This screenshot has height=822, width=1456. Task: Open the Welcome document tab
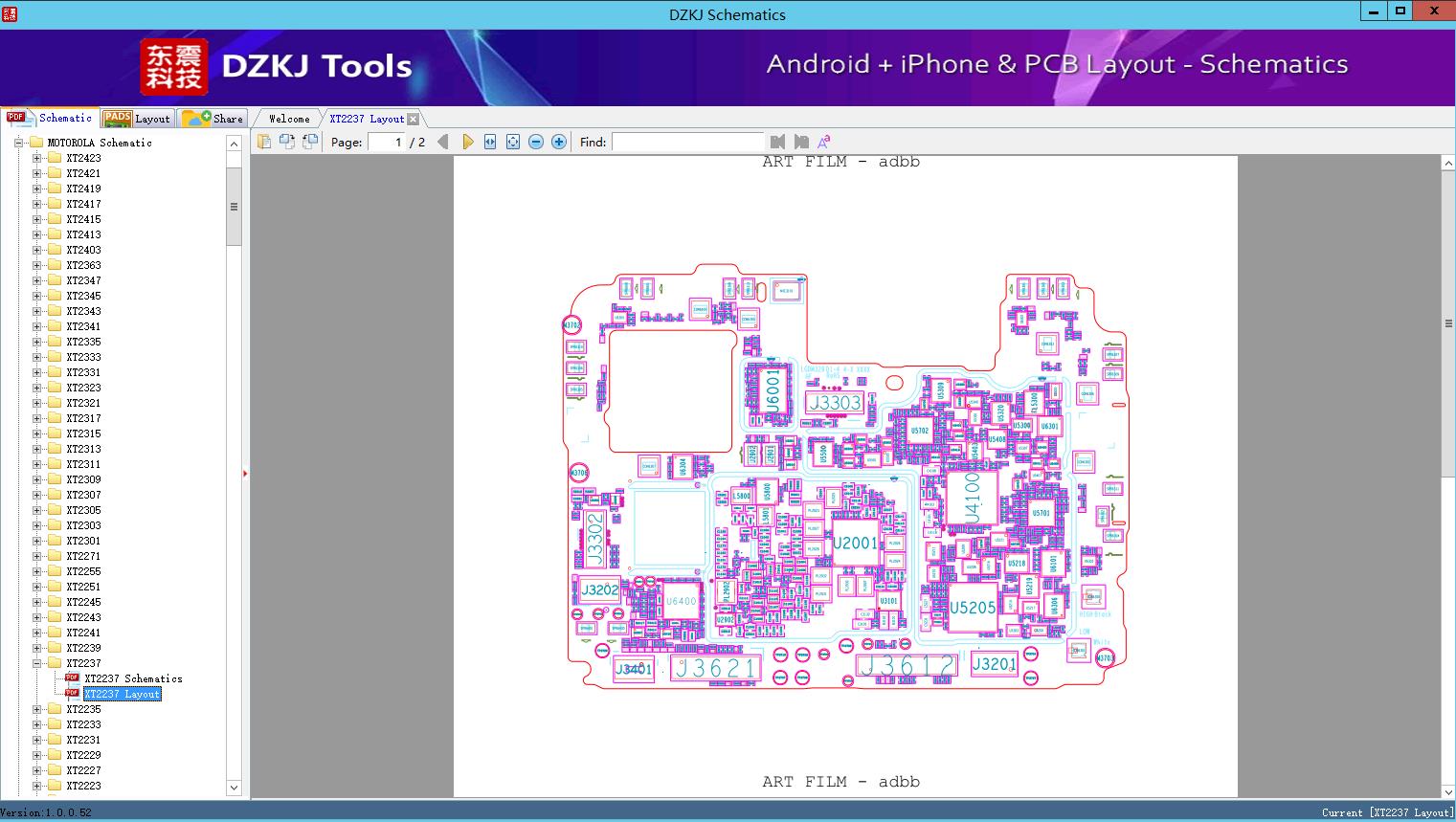(289, 119)
